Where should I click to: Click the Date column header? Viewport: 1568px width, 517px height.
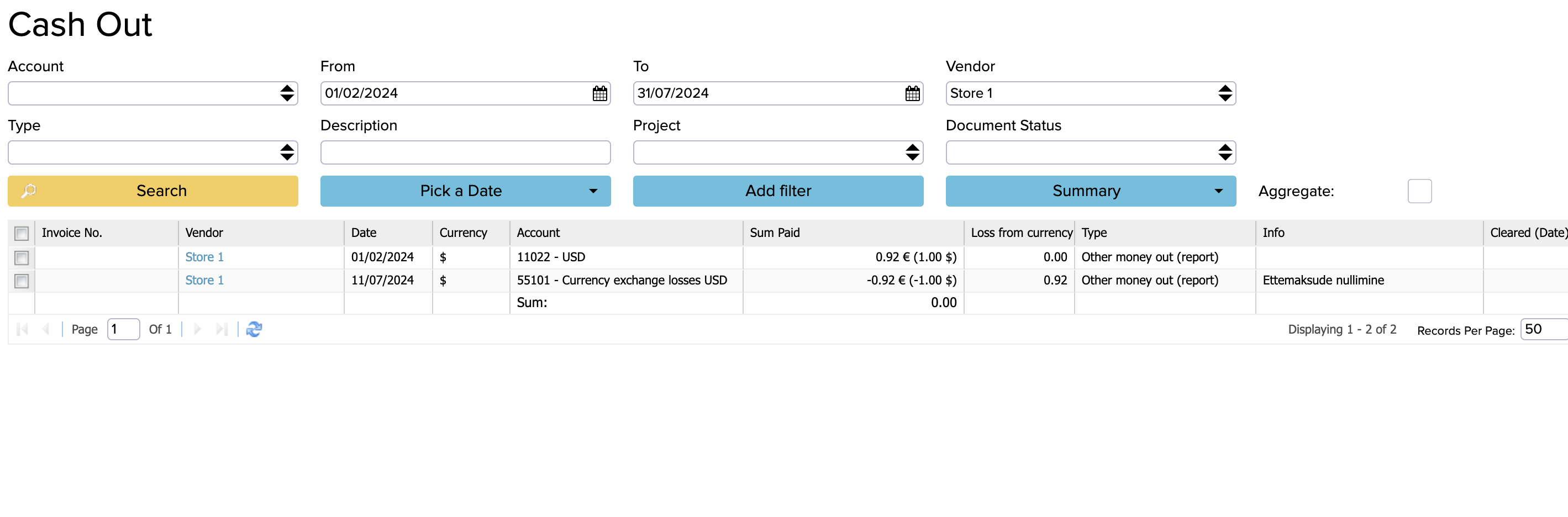pos(364,233)
